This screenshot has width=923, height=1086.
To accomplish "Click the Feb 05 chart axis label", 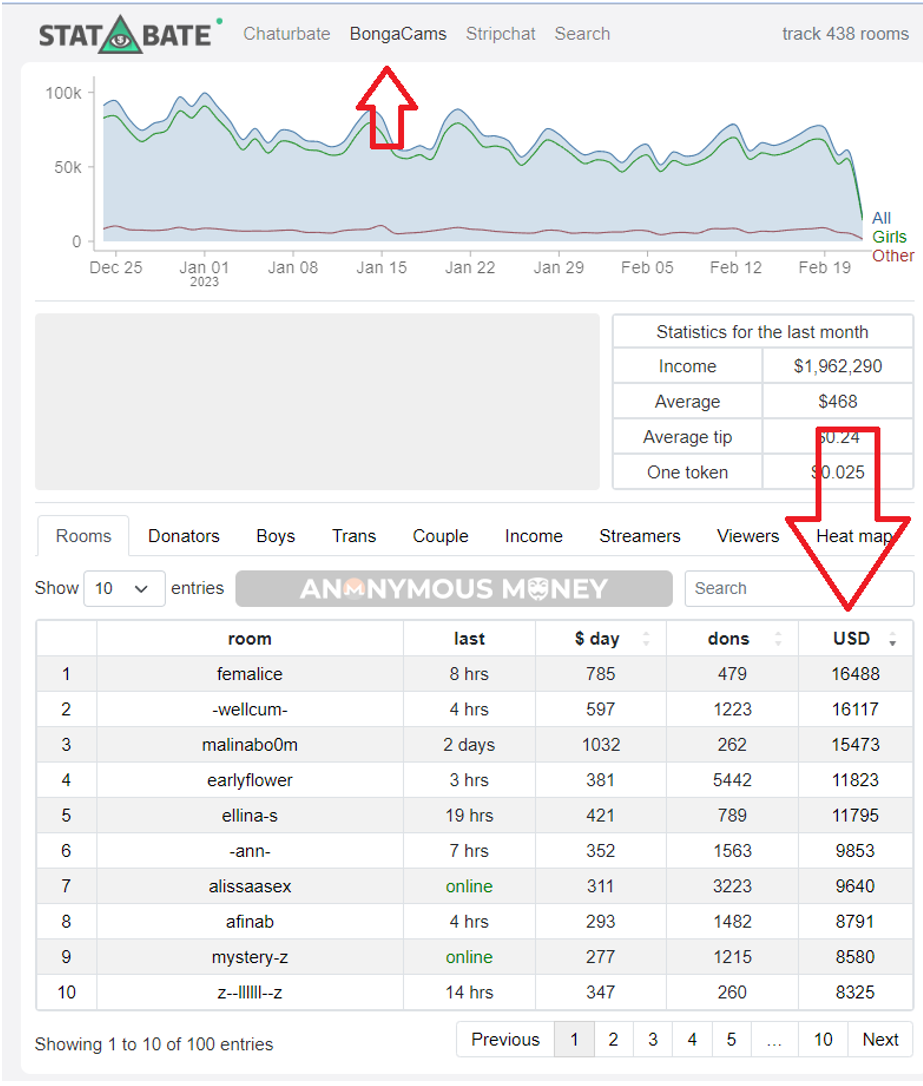I will tap(647, 267).
